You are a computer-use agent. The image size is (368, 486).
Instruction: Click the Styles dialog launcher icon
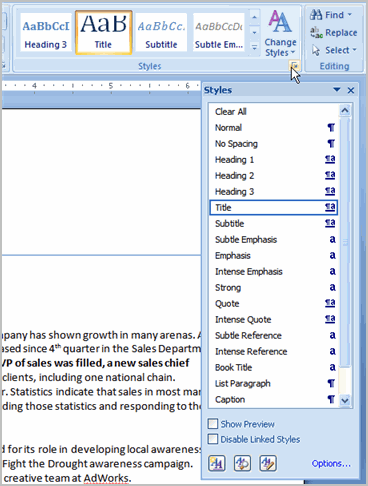(x=295, y=66)
